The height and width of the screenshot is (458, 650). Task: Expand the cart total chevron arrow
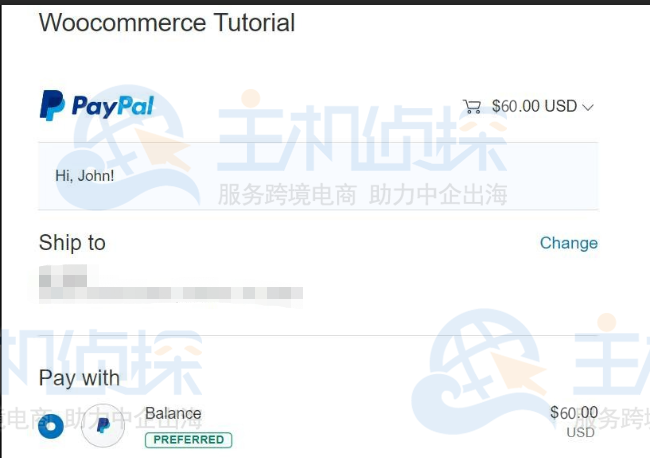(x=587, y=108)
